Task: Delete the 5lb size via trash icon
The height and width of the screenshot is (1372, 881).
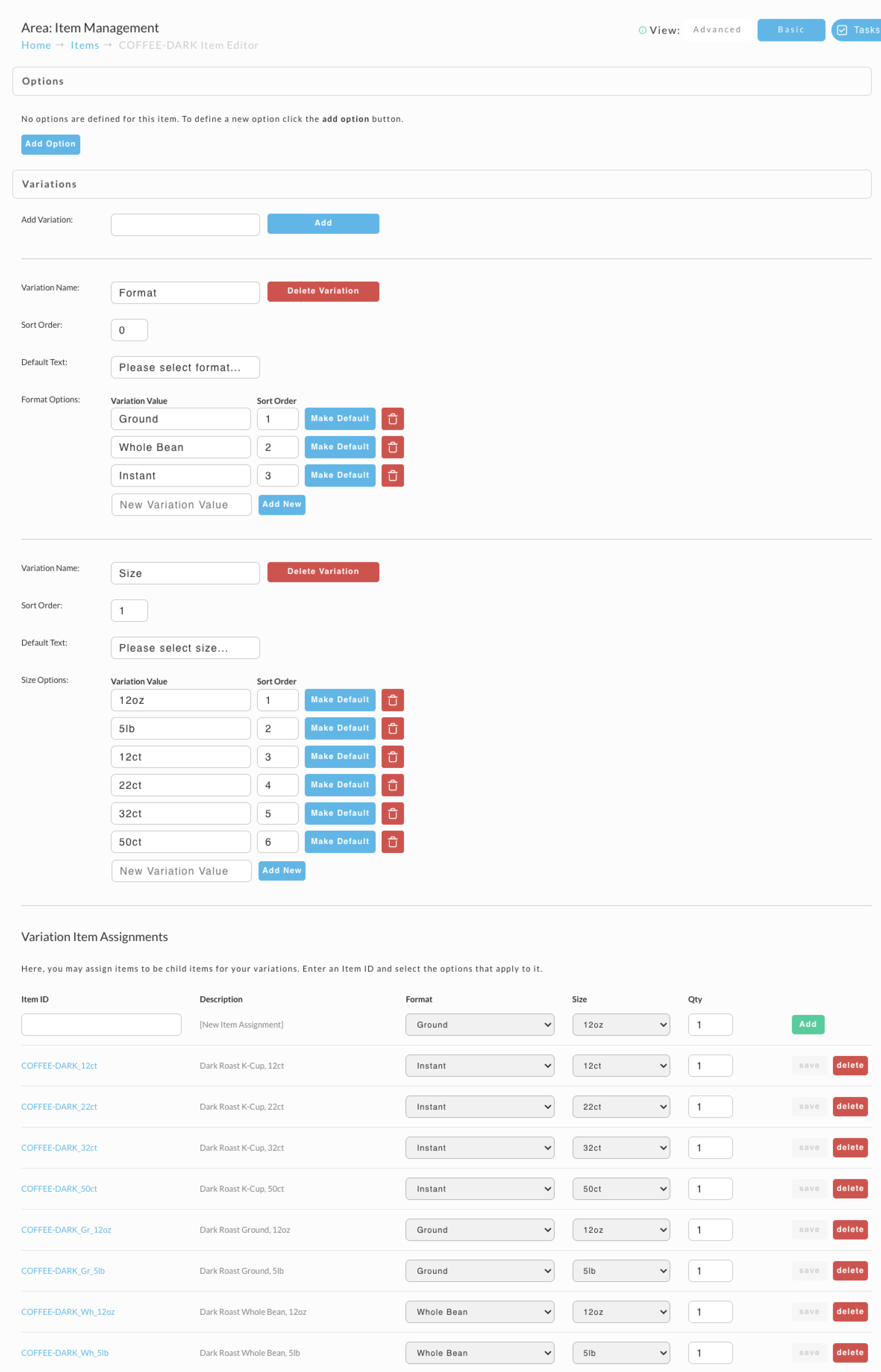Action: (392, 728)
